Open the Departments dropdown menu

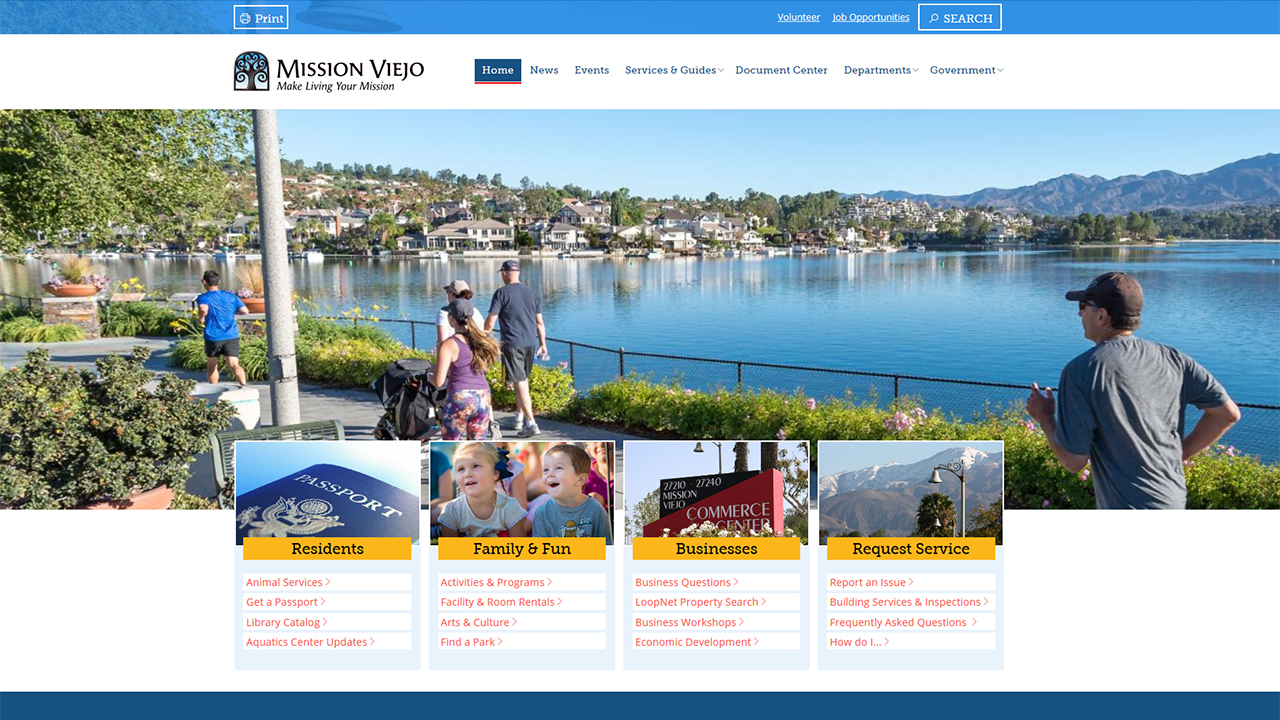coord(877,70)
